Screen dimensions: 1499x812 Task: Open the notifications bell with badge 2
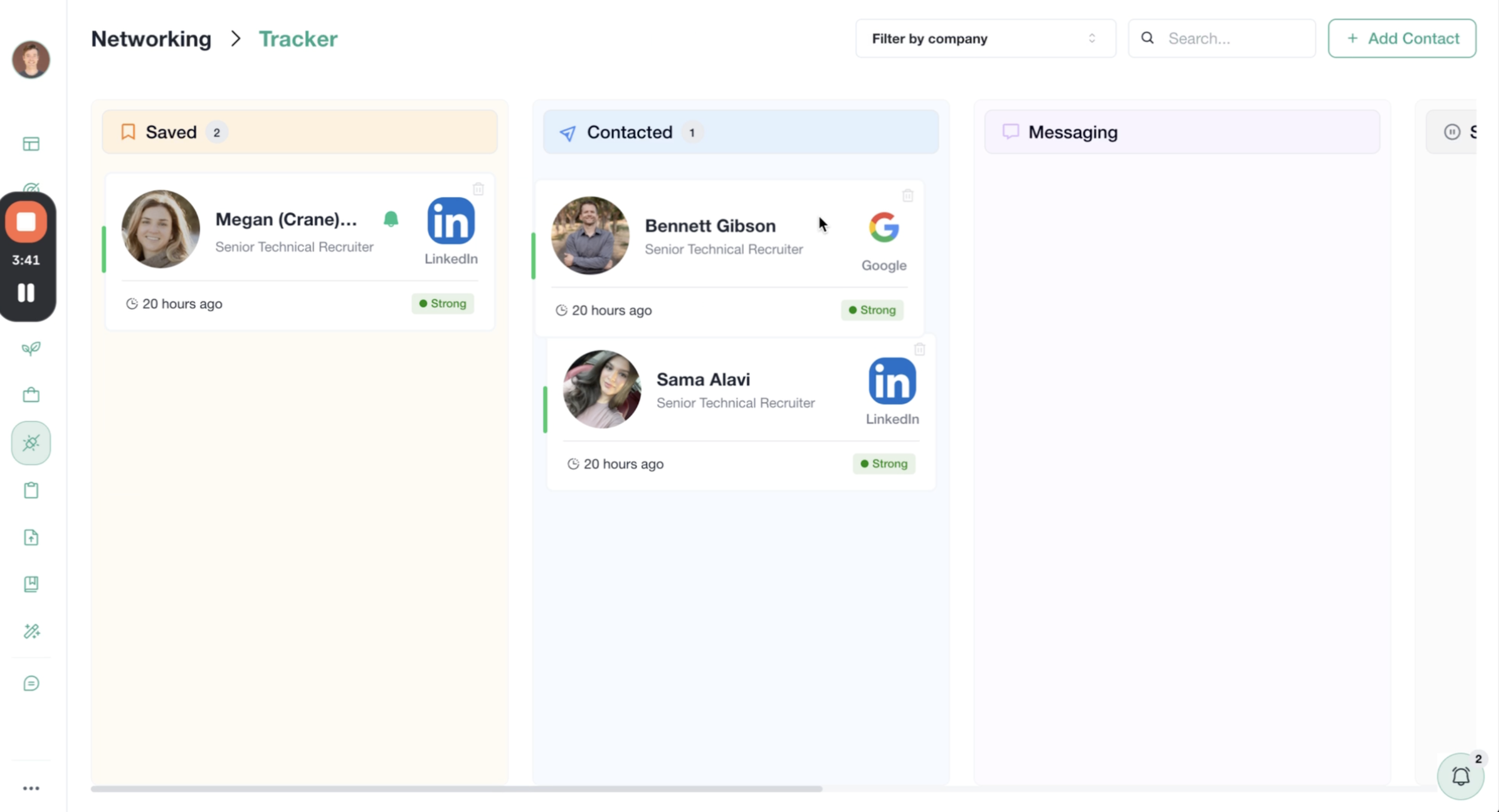click(1460, 776)
